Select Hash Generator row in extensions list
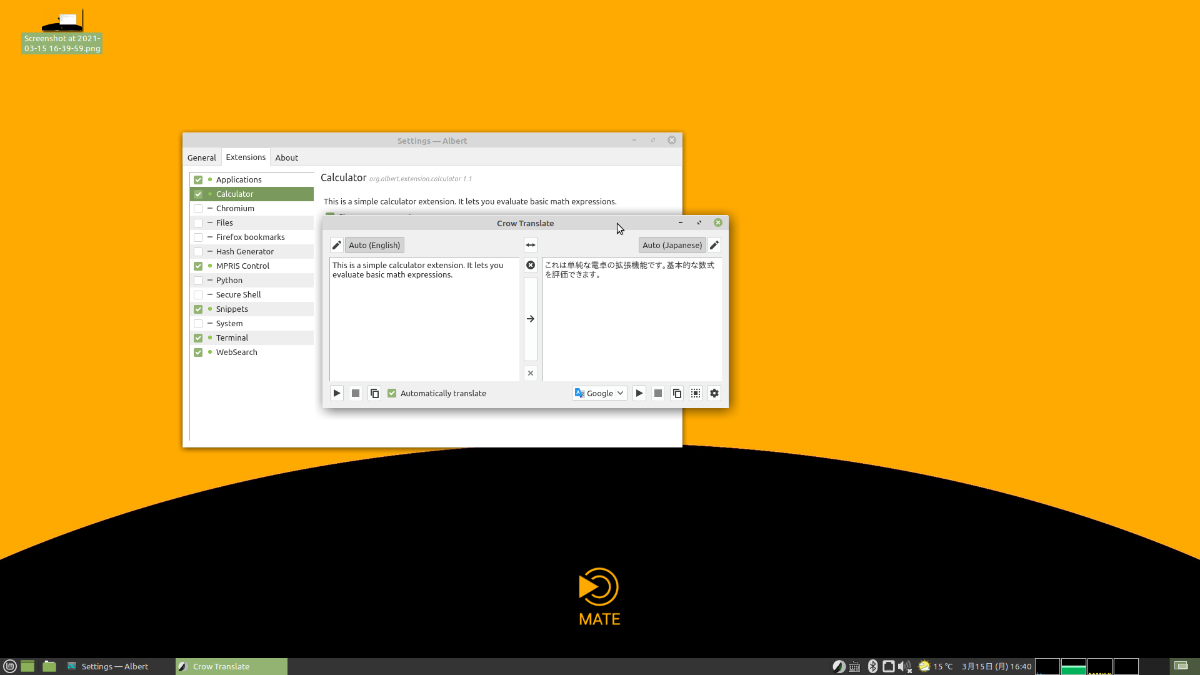This screenshot has height=675, width=1200. click(x=252, y=251)
